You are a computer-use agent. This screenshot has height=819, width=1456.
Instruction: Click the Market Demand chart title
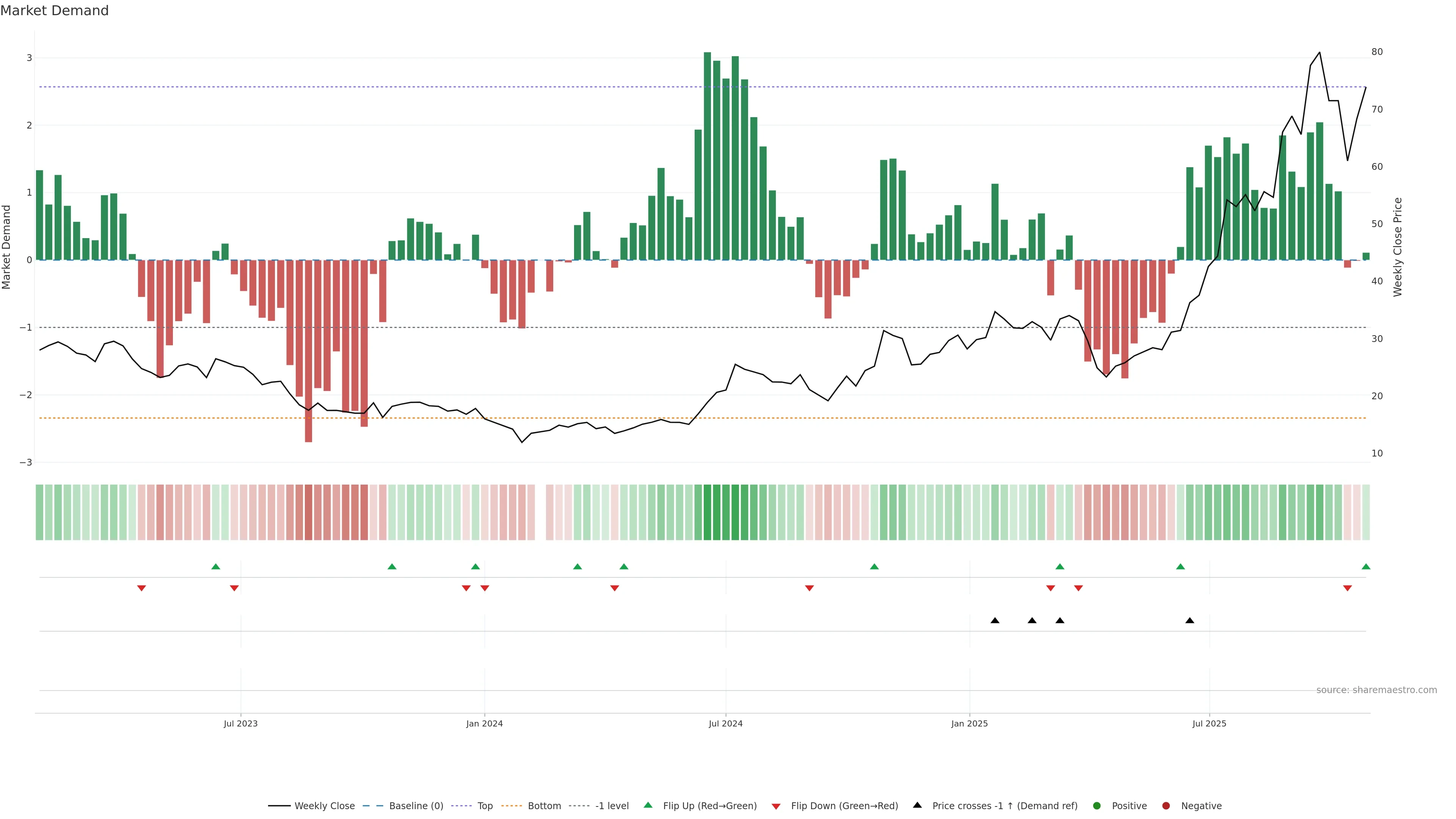pos(55,11)
